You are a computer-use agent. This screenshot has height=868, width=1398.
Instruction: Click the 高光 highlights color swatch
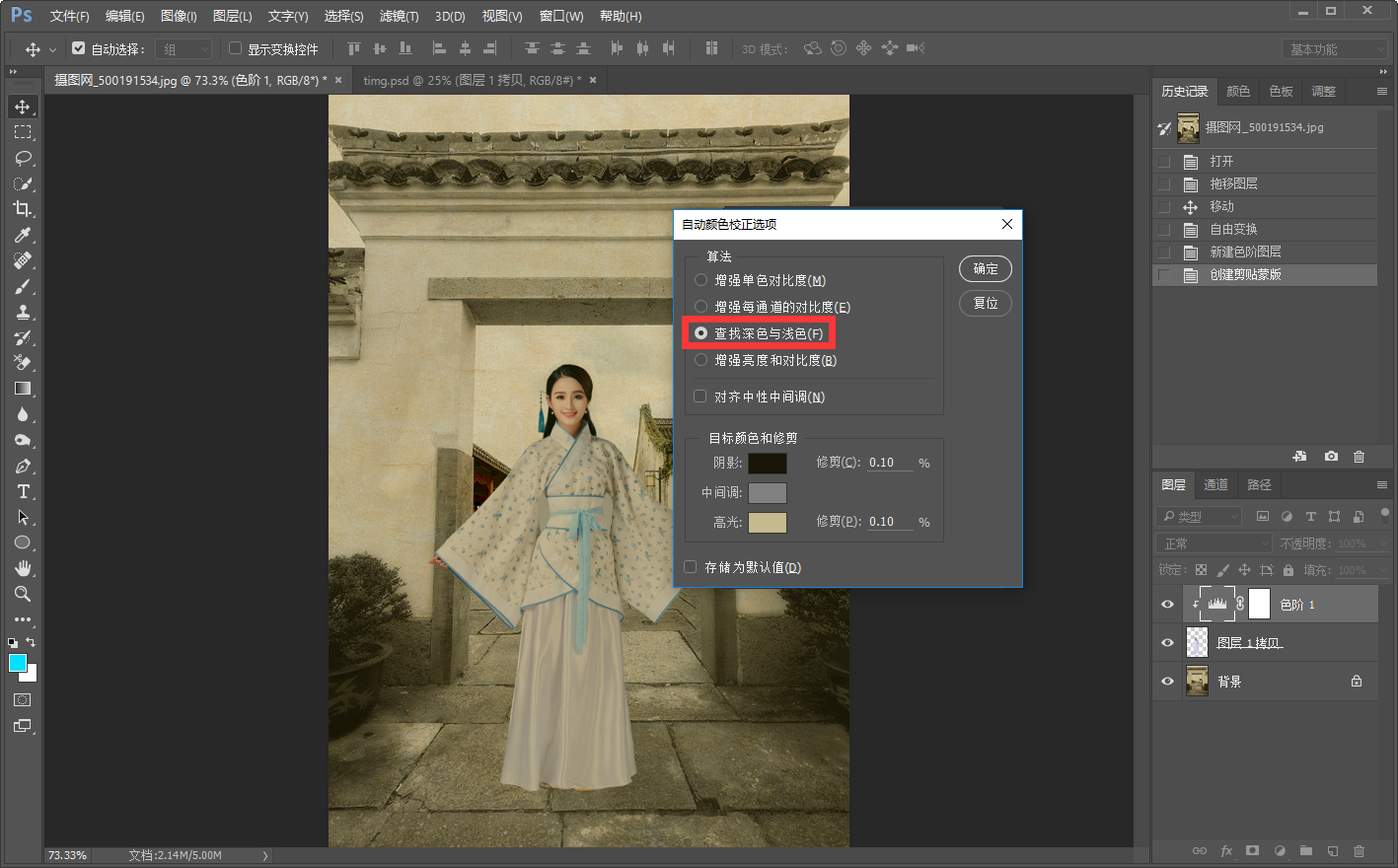[x=768, y=522]
